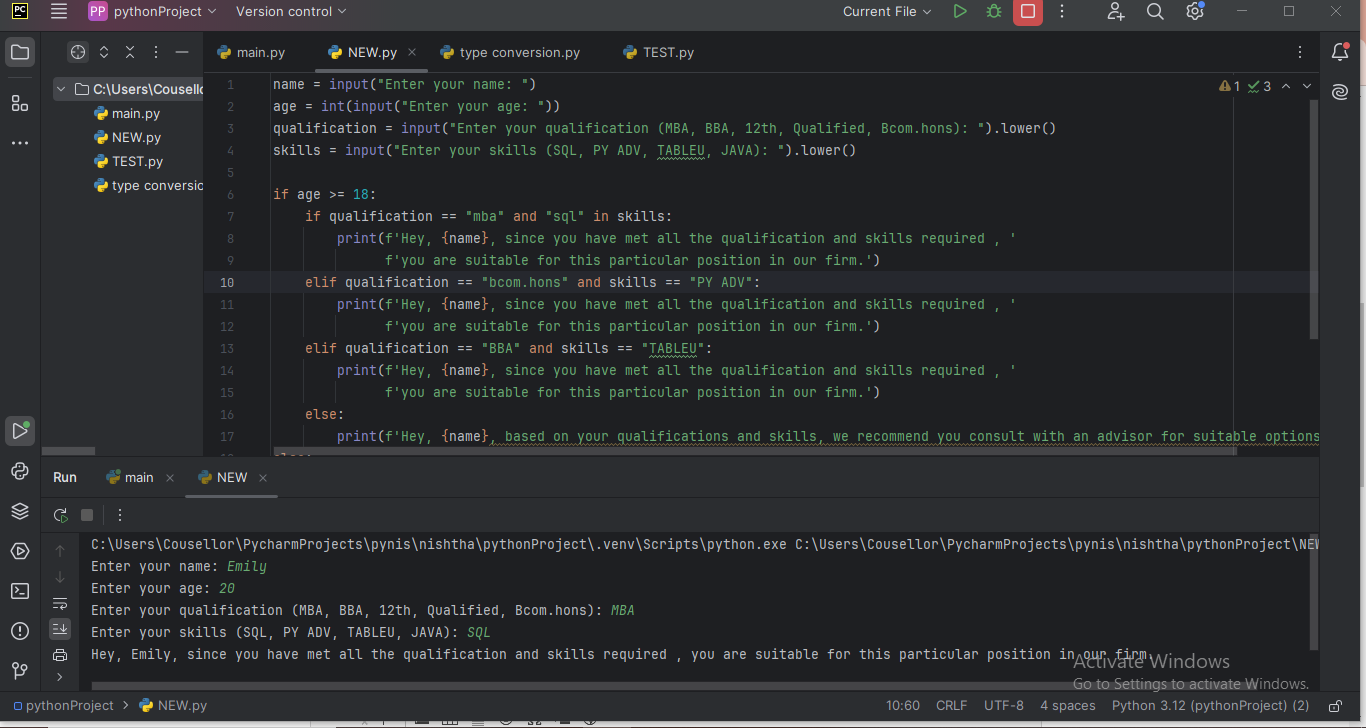The image size is (1366, 728).
Task: Open the pythonProject project dropdown
Action: click(x=152, y=12)
